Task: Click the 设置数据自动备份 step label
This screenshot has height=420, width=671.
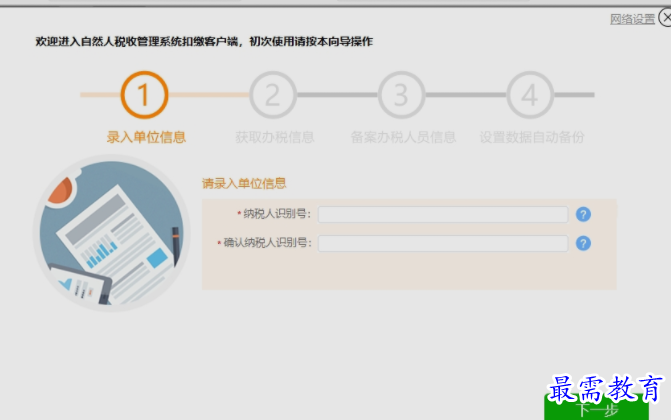Action: [x=531, y=137]
